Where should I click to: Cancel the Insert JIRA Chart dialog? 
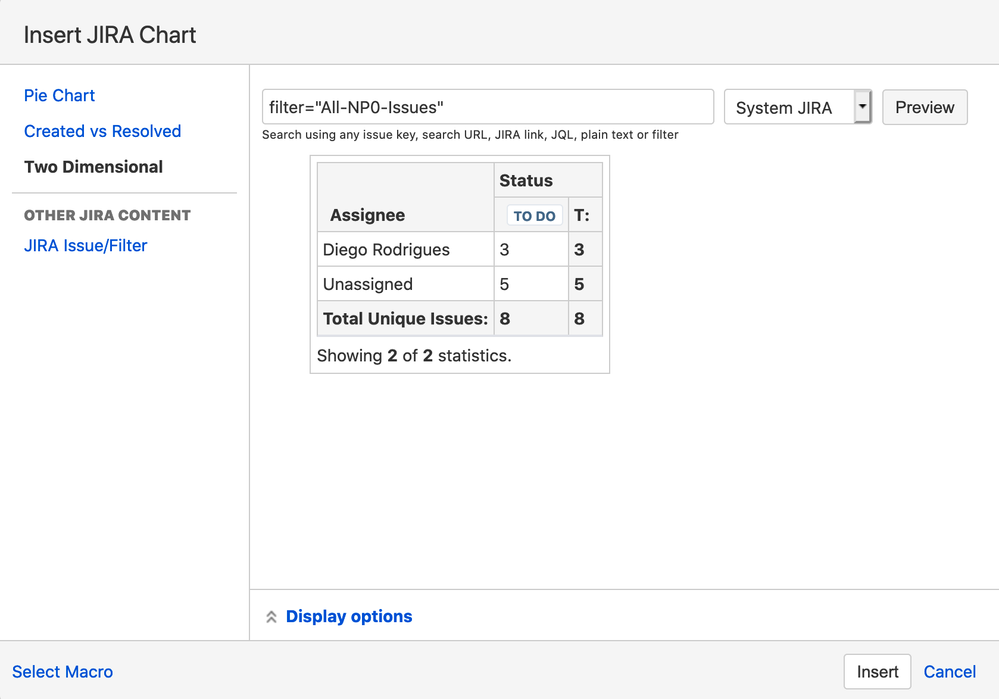pos(949,672)
